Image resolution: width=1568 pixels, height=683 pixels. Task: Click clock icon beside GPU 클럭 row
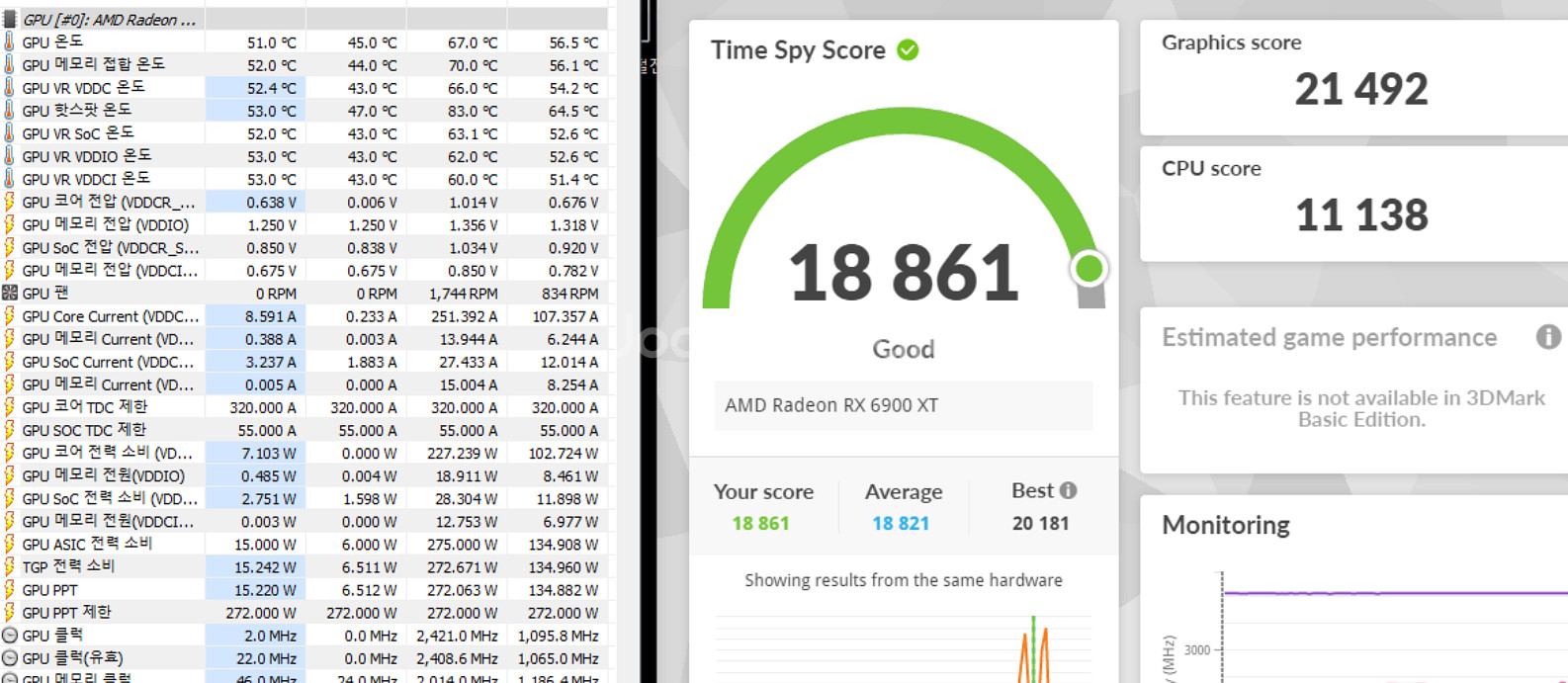(x=10, y=635)
